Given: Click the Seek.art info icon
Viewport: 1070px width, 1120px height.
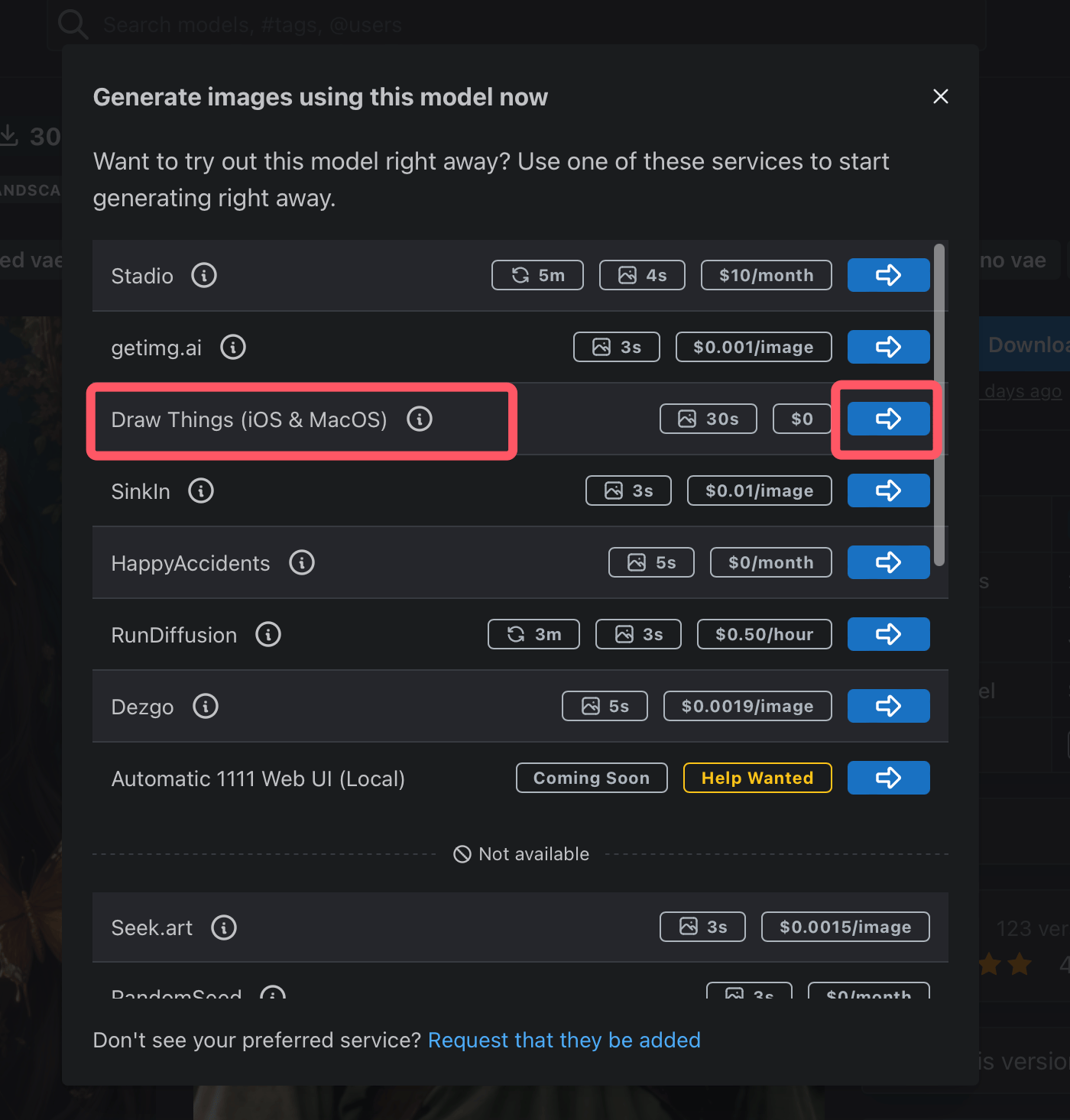Looking at the screenshot, I should (x=224, y=927).
